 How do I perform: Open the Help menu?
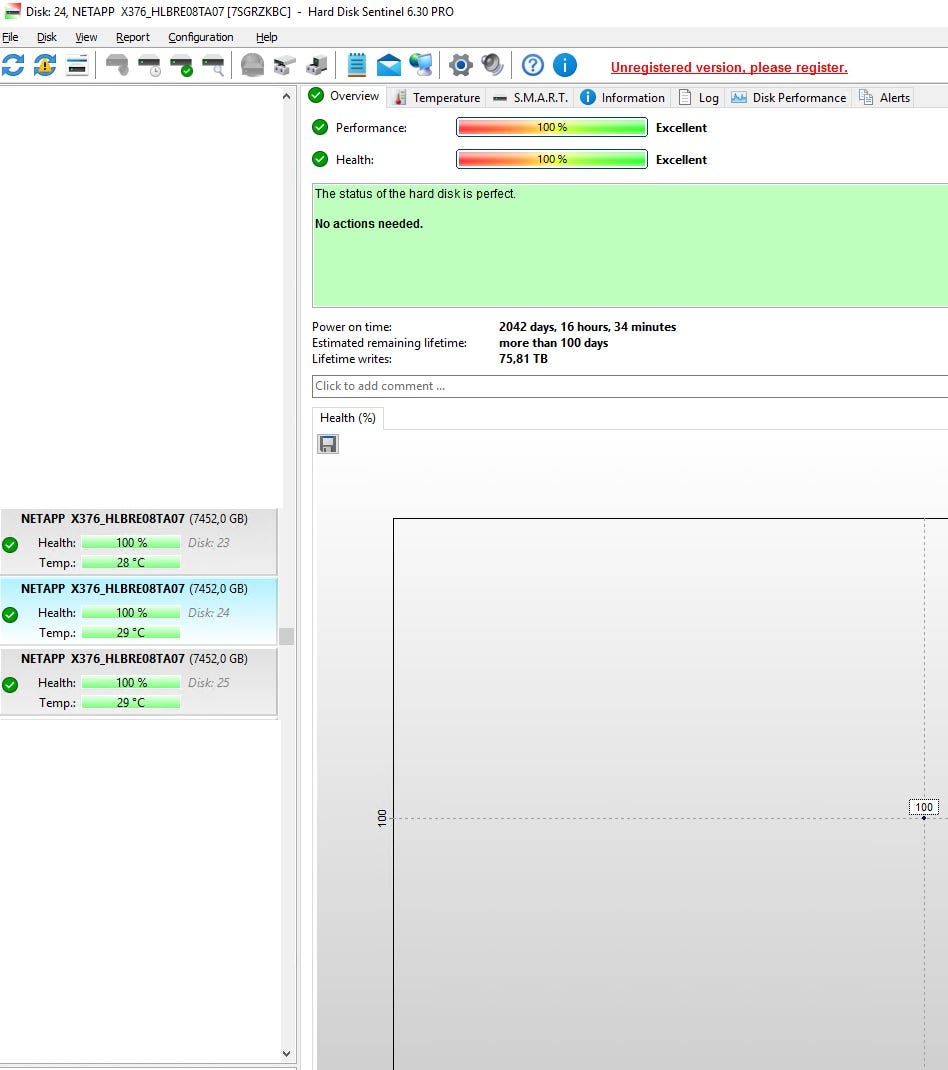[x=266, y=37]
